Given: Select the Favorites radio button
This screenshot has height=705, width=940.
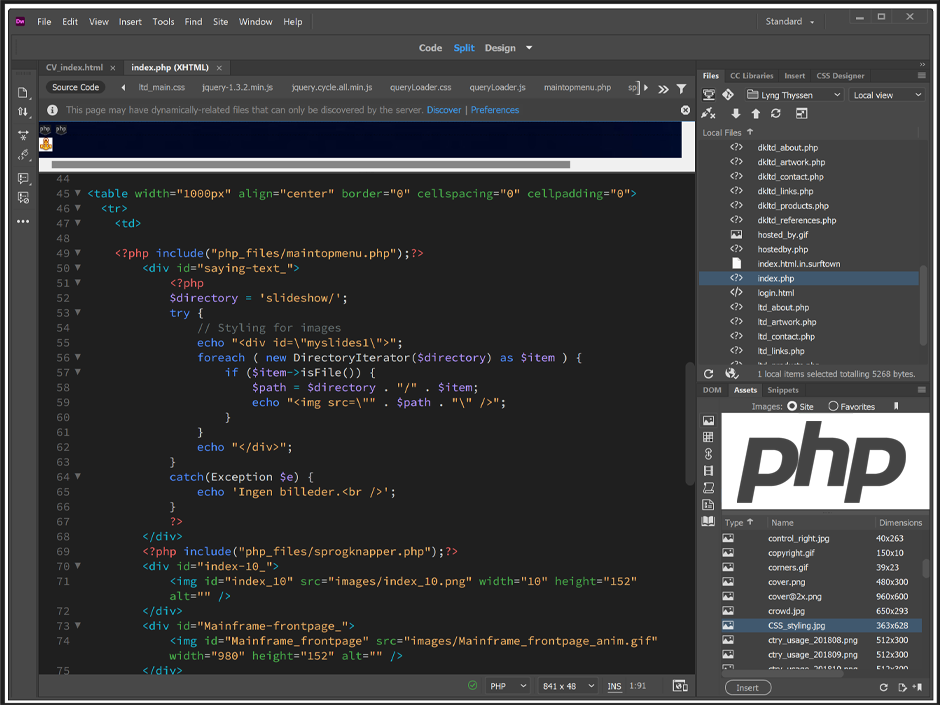Looking at the screenshot, I should click(834, 407).
